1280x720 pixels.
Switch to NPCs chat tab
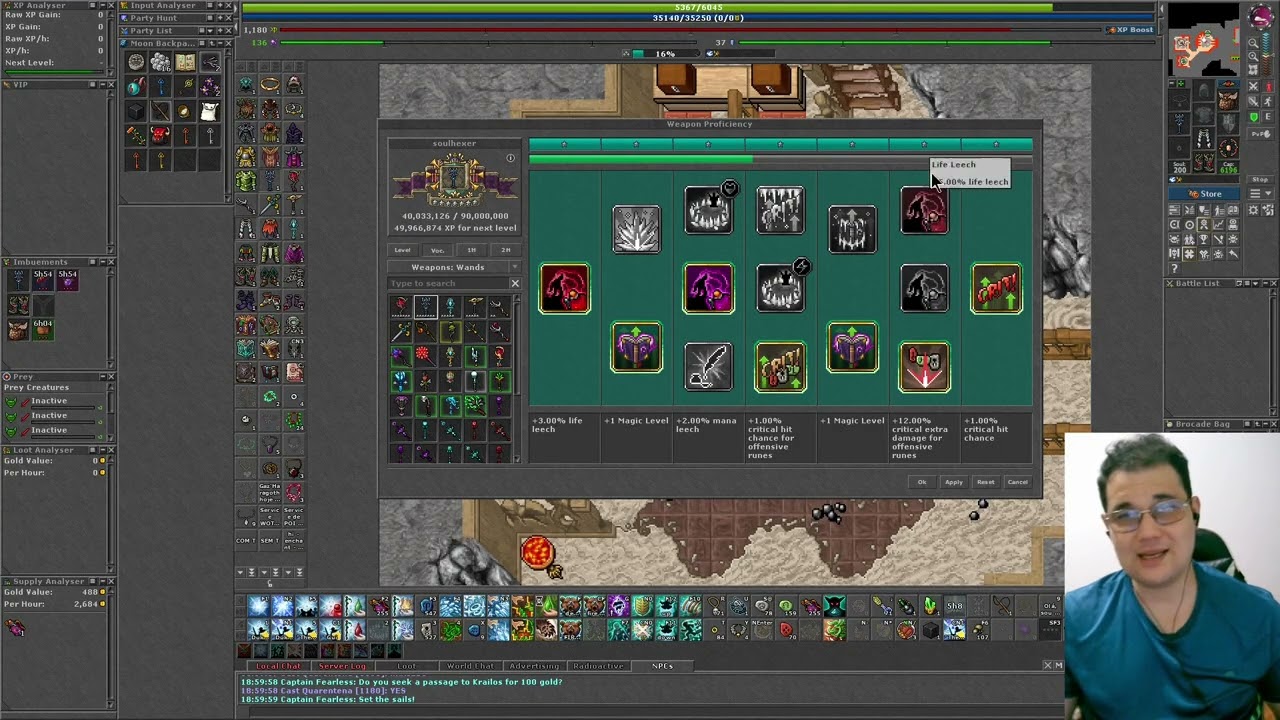tap(662, 666)
